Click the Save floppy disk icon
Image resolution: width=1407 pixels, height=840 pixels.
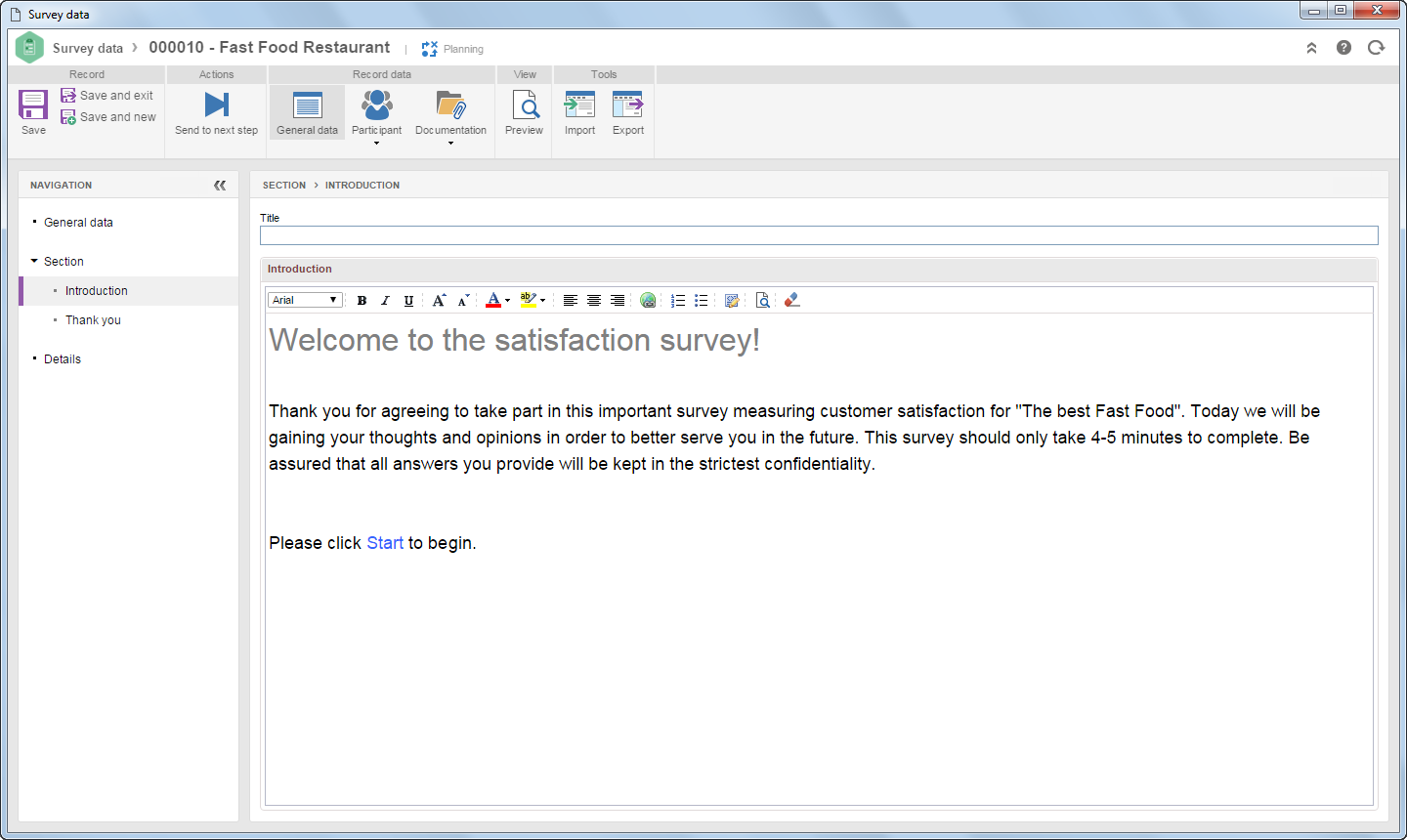[x=33, y=105]
